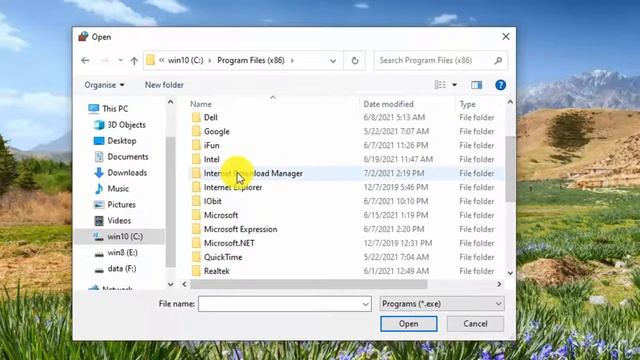Image resolution: width=640 pixels, height=360 pixels.
Task: Refresh the Program Files (x86) listing
Action: tap(355, 61)
